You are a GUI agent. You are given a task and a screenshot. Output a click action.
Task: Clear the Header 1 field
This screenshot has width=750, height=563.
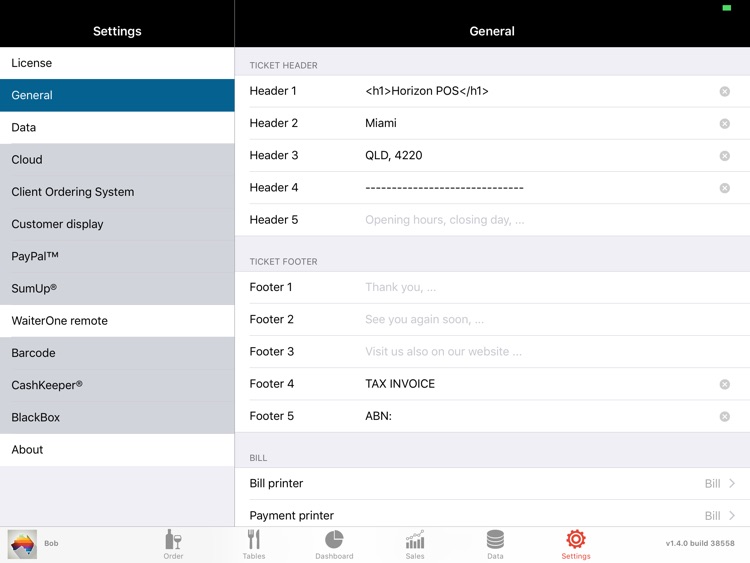coord(725,91)
